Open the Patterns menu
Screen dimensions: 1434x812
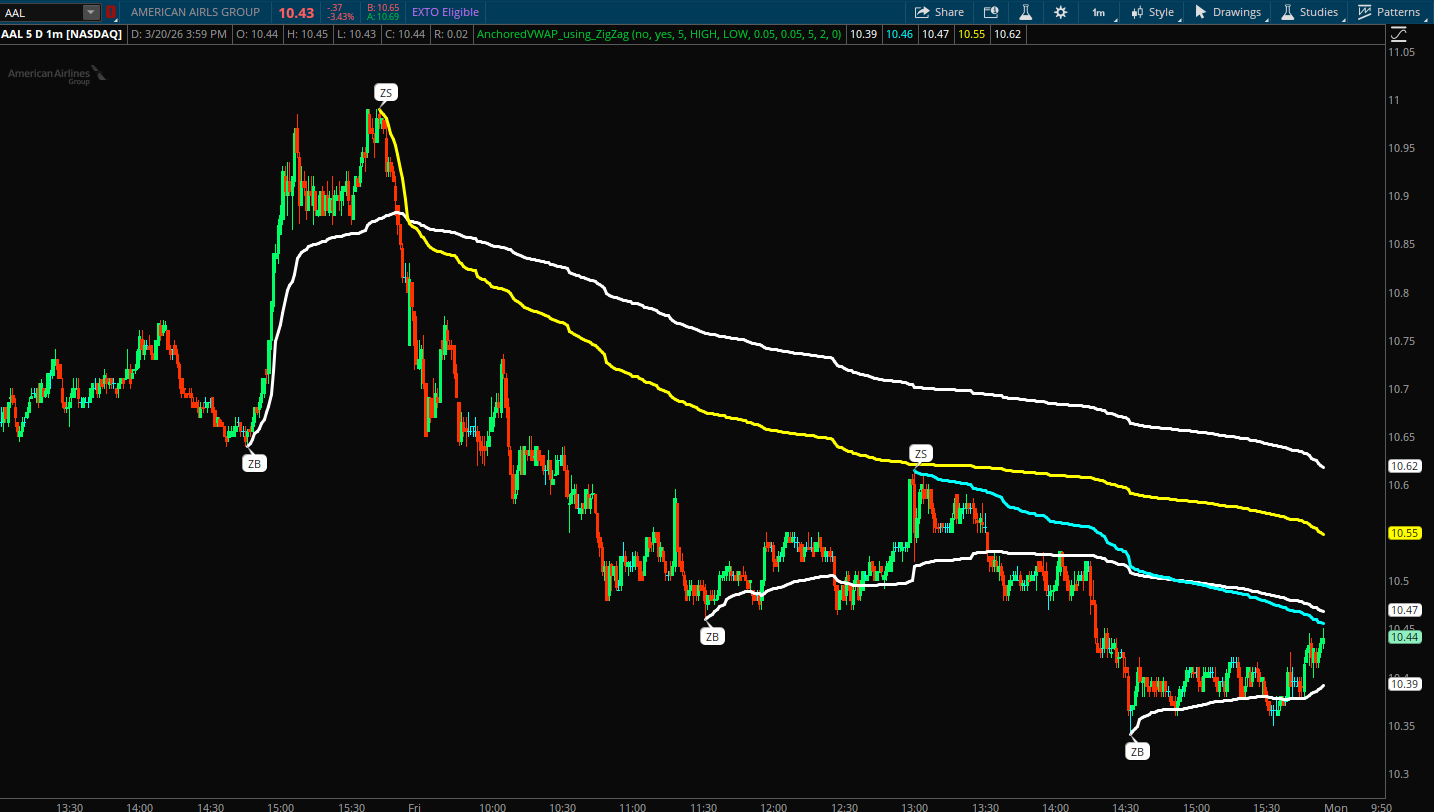click(x=1390, y=12)
